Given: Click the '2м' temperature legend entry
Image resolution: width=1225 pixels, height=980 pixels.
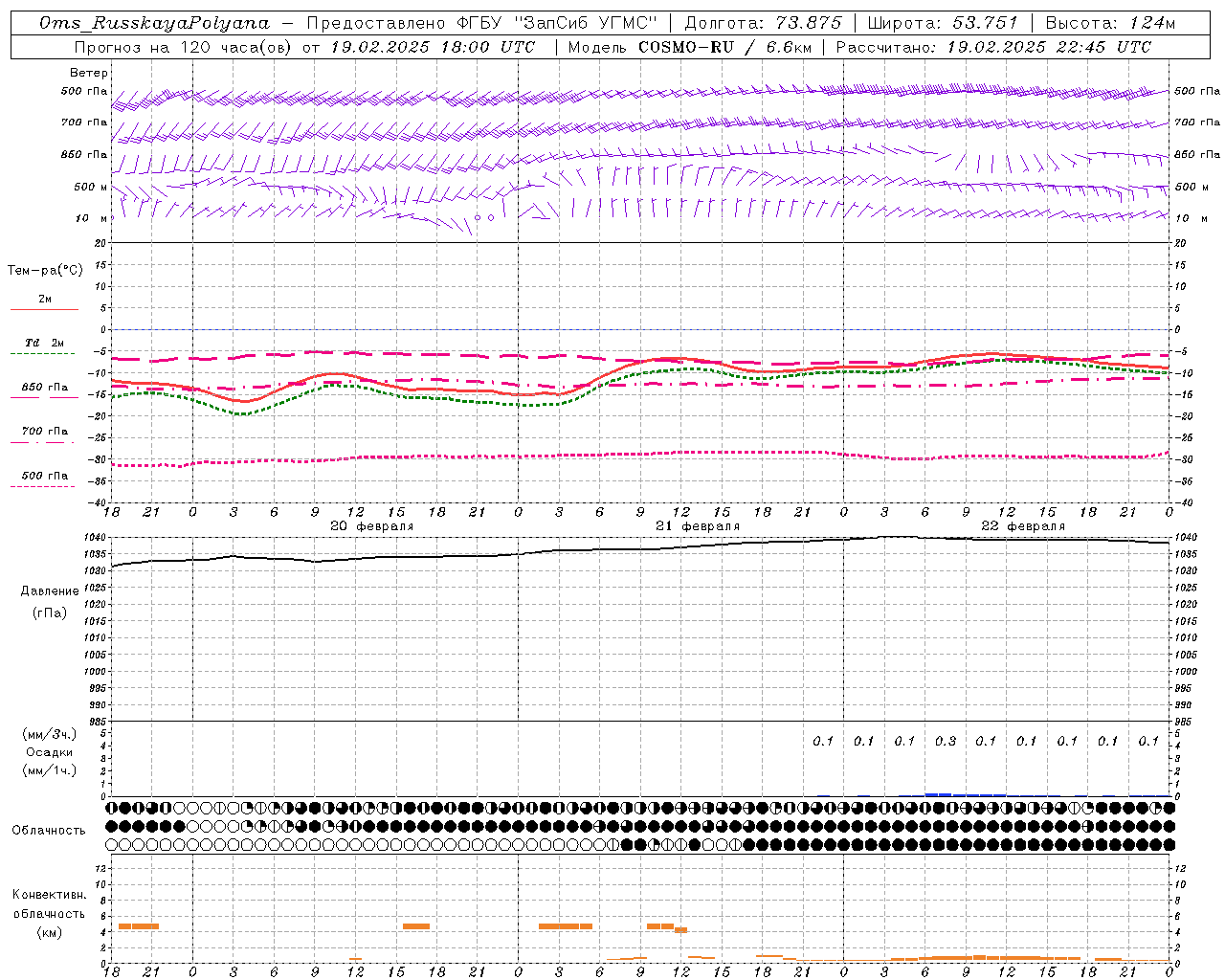Looking at the screenshot, I should [45, 300].
